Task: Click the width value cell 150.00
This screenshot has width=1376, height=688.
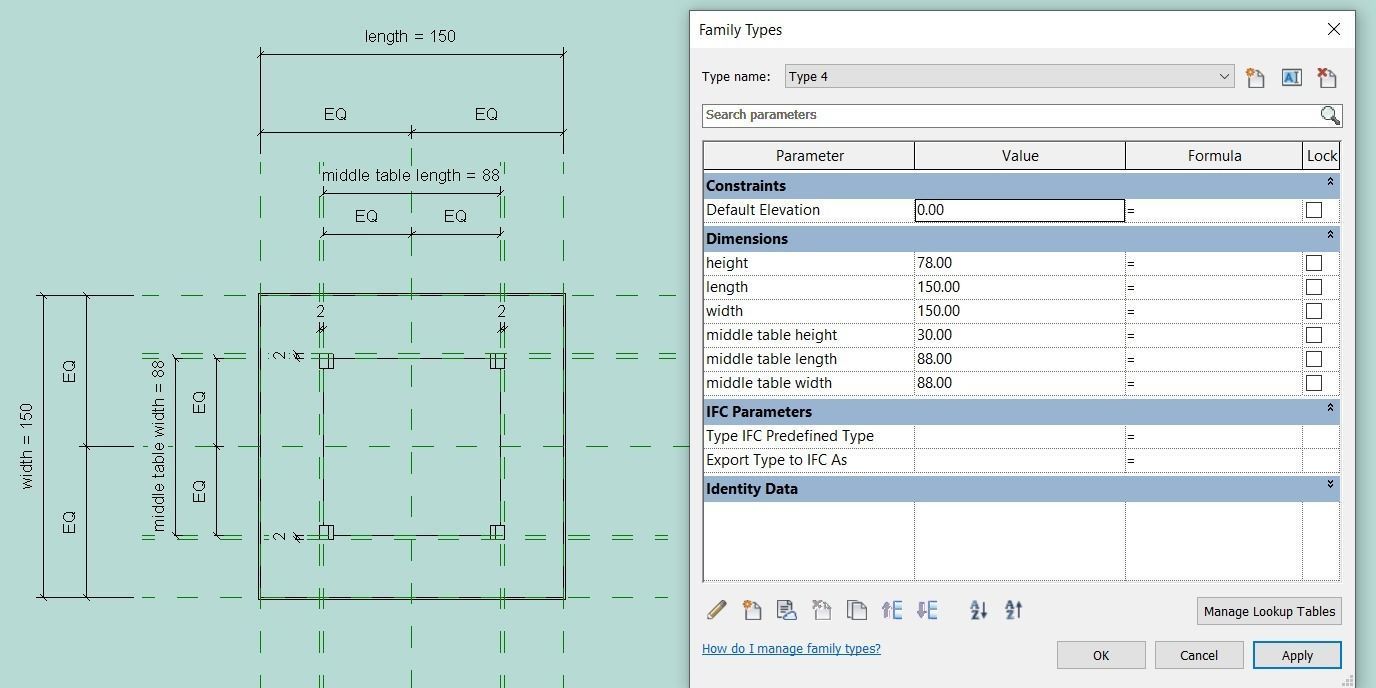Action: [x=1020, y=311]
